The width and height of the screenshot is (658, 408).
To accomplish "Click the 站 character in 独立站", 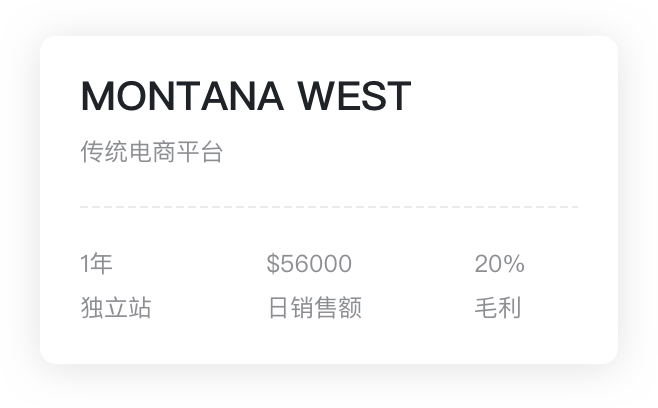I will point(140,308).
